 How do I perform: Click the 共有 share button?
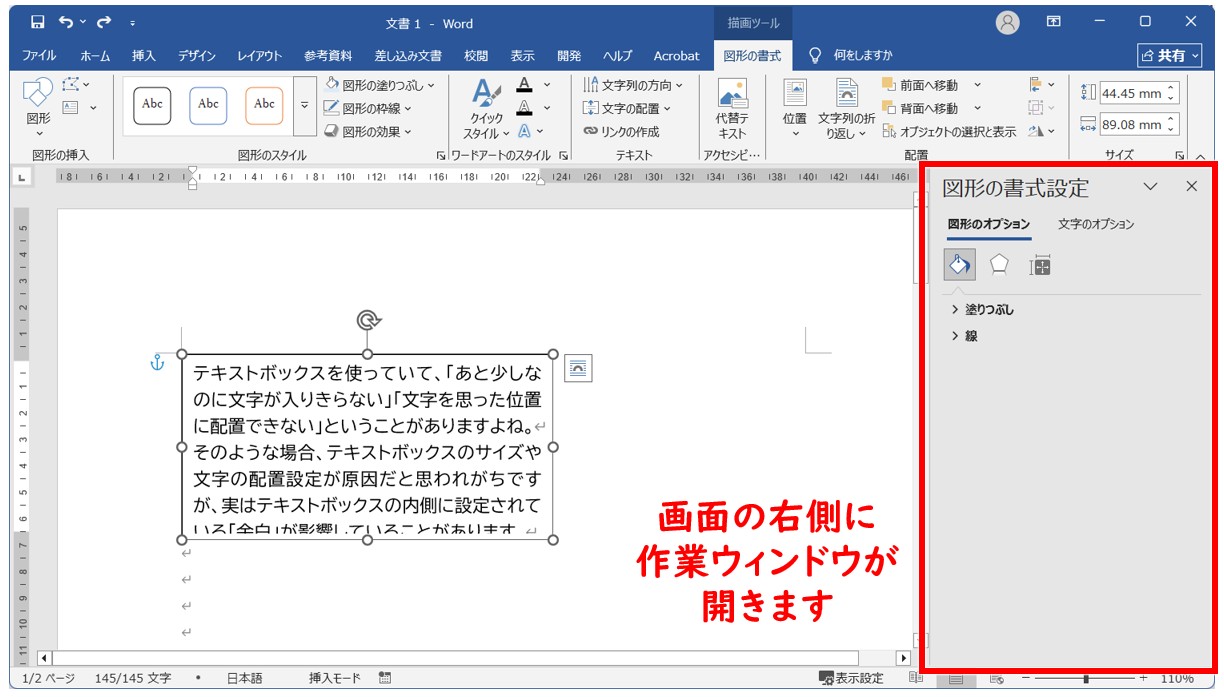(x=1169, y=56)
